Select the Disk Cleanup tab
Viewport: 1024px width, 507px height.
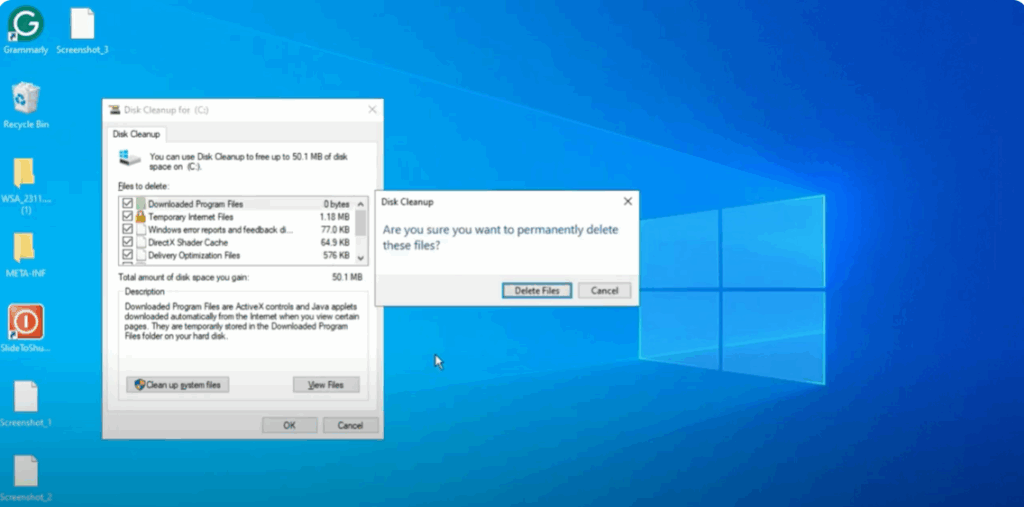tap(136, 134)
